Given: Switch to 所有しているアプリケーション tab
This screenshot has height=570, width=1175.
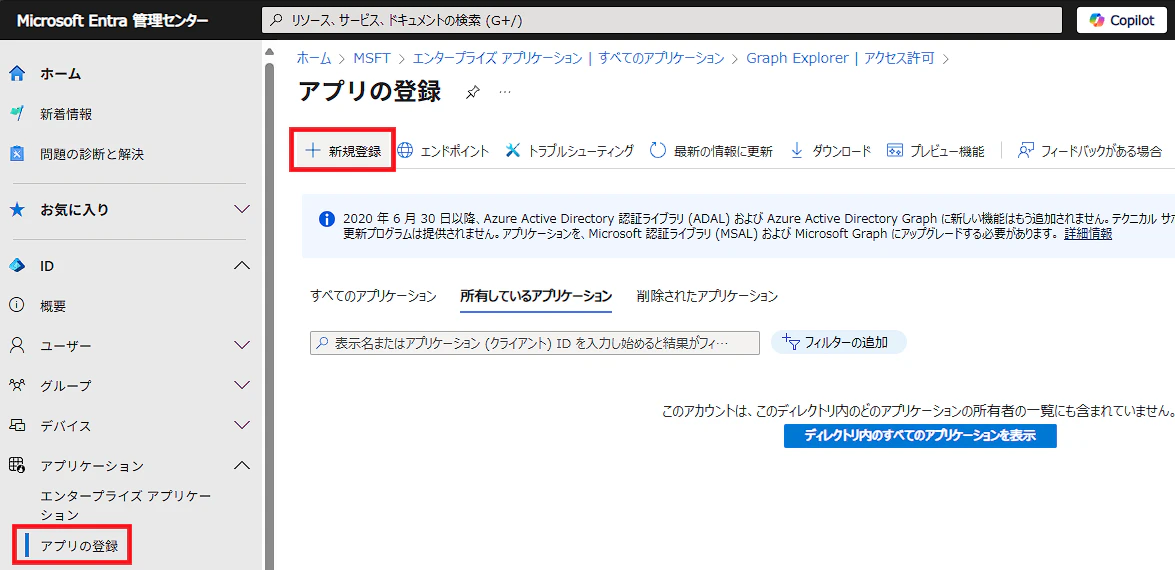Looking at the screenshot, I should [537, 296].
